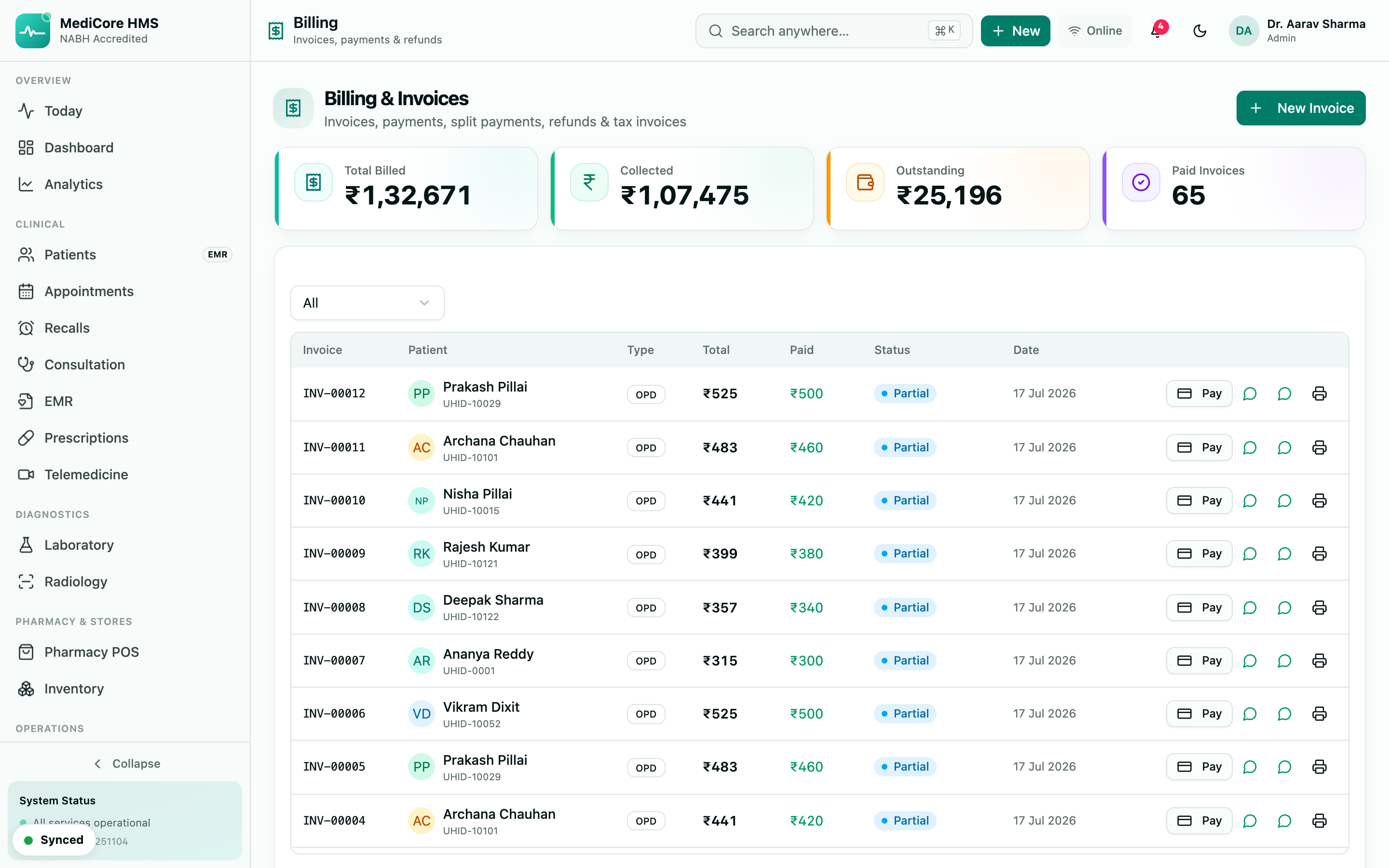Click second message icon for INV-00012

click(x=1284, y=393)
